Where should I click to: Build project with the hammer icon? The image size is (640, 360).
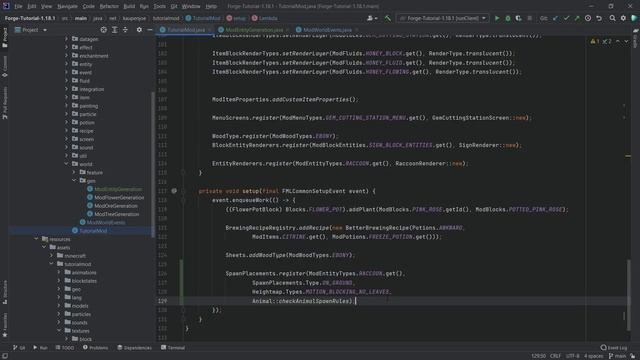(x=388, y=18)
